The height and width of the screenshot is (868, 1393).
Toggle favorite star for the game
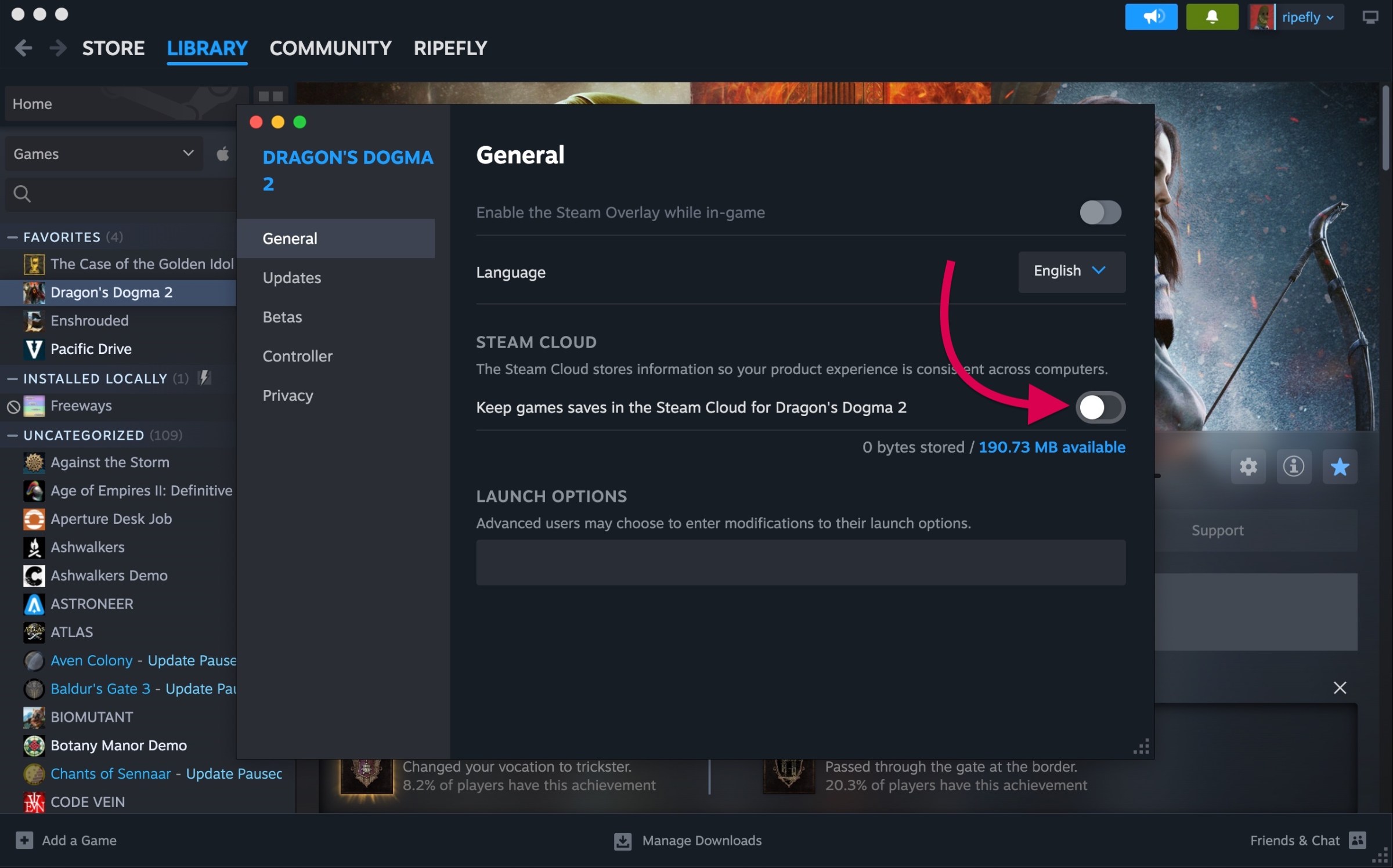point(1340,466)
